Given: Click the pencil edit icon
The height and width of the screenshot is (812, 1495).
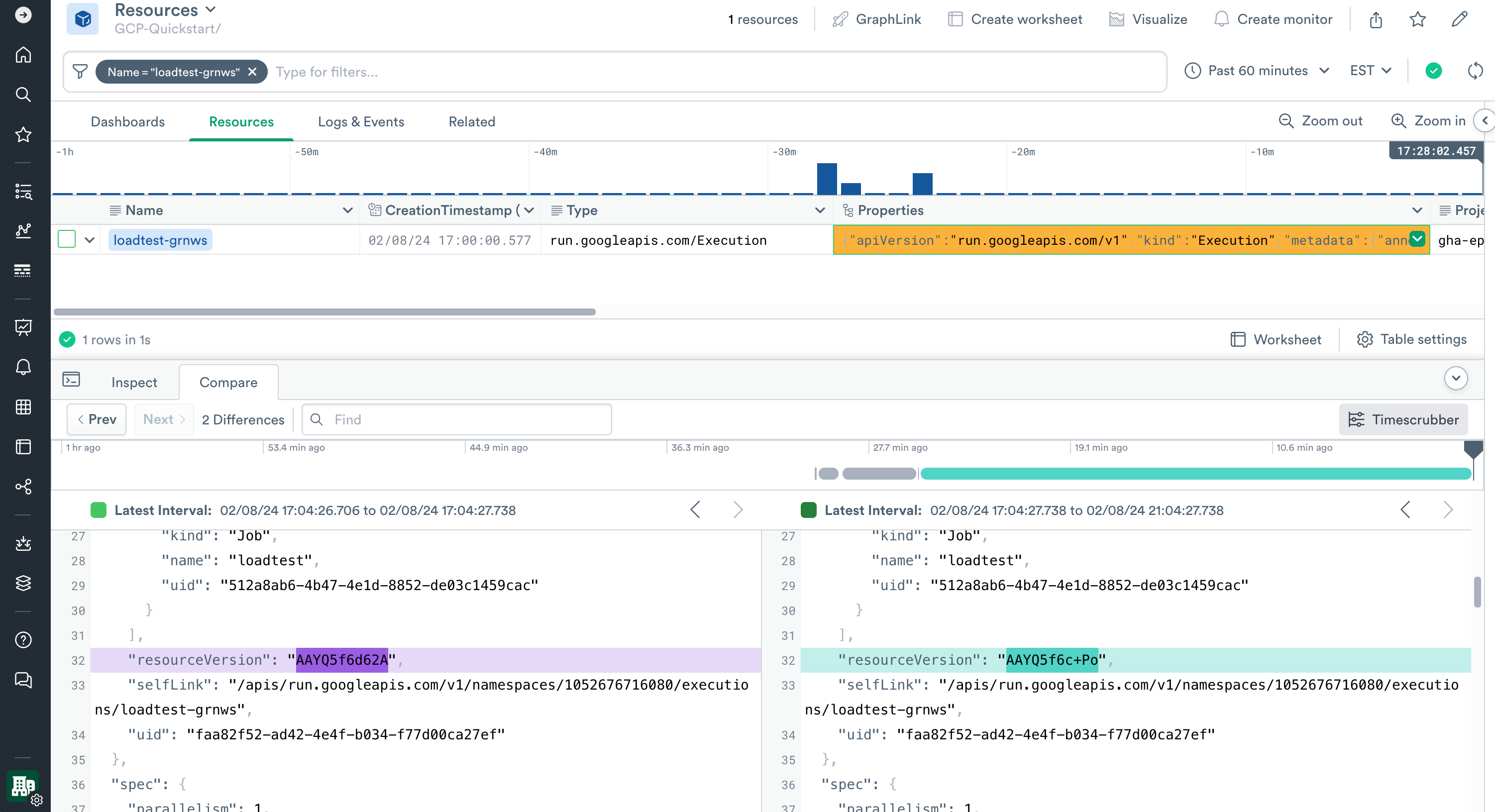Looking at the screenshot, I should click(x=1459, y=20).
